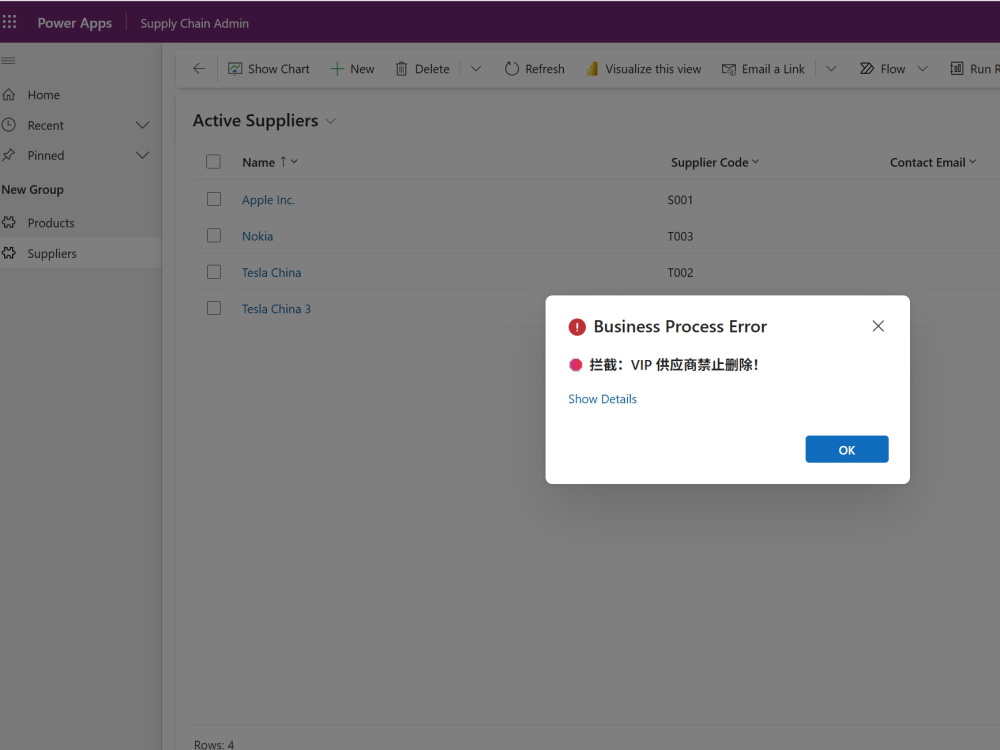Click the Refresh command label
The image size is (1000, 750).
[545, 69]
